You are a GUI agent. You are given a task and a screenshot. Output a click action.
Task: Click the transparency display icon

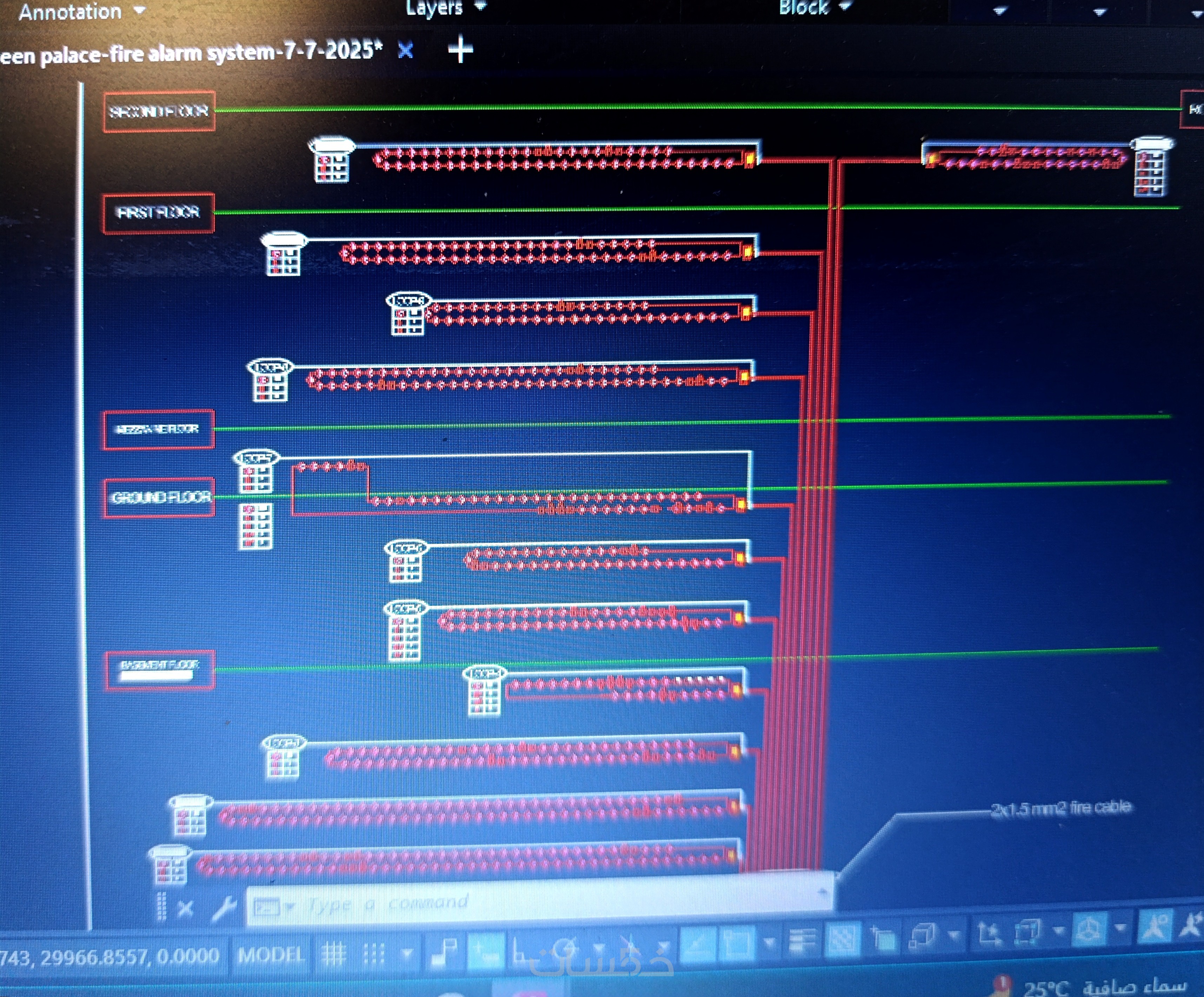843,939
